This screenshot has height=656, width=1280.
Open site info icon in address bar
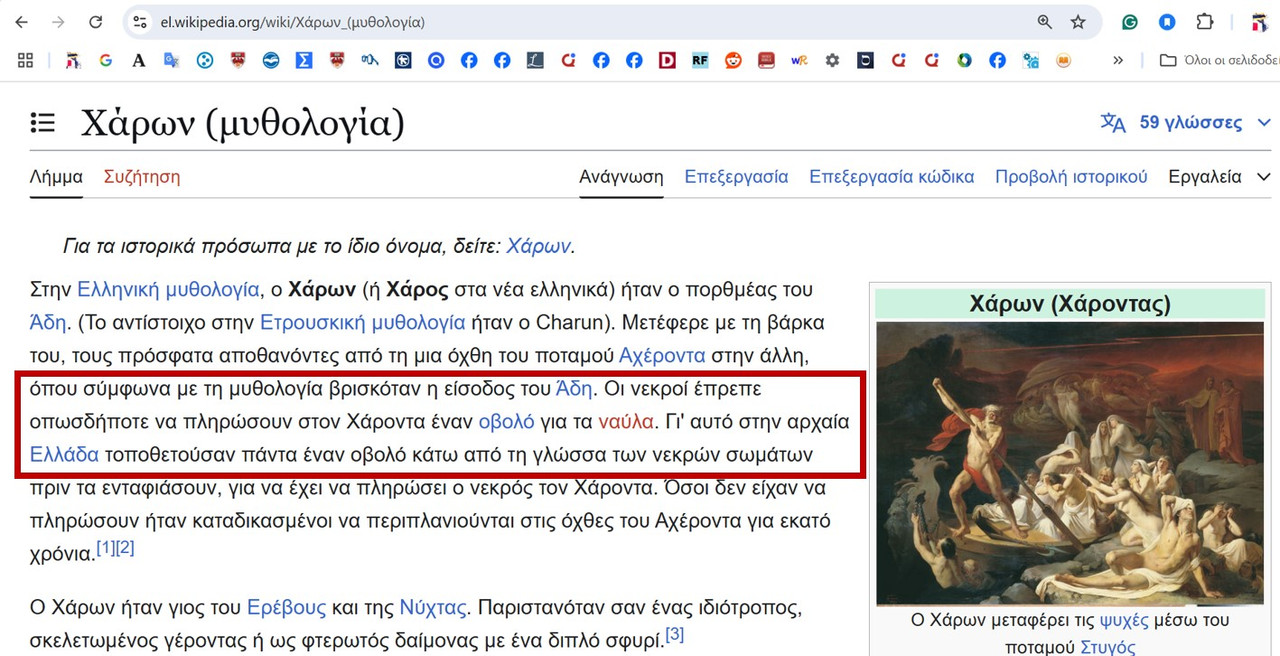pos(141,22)
